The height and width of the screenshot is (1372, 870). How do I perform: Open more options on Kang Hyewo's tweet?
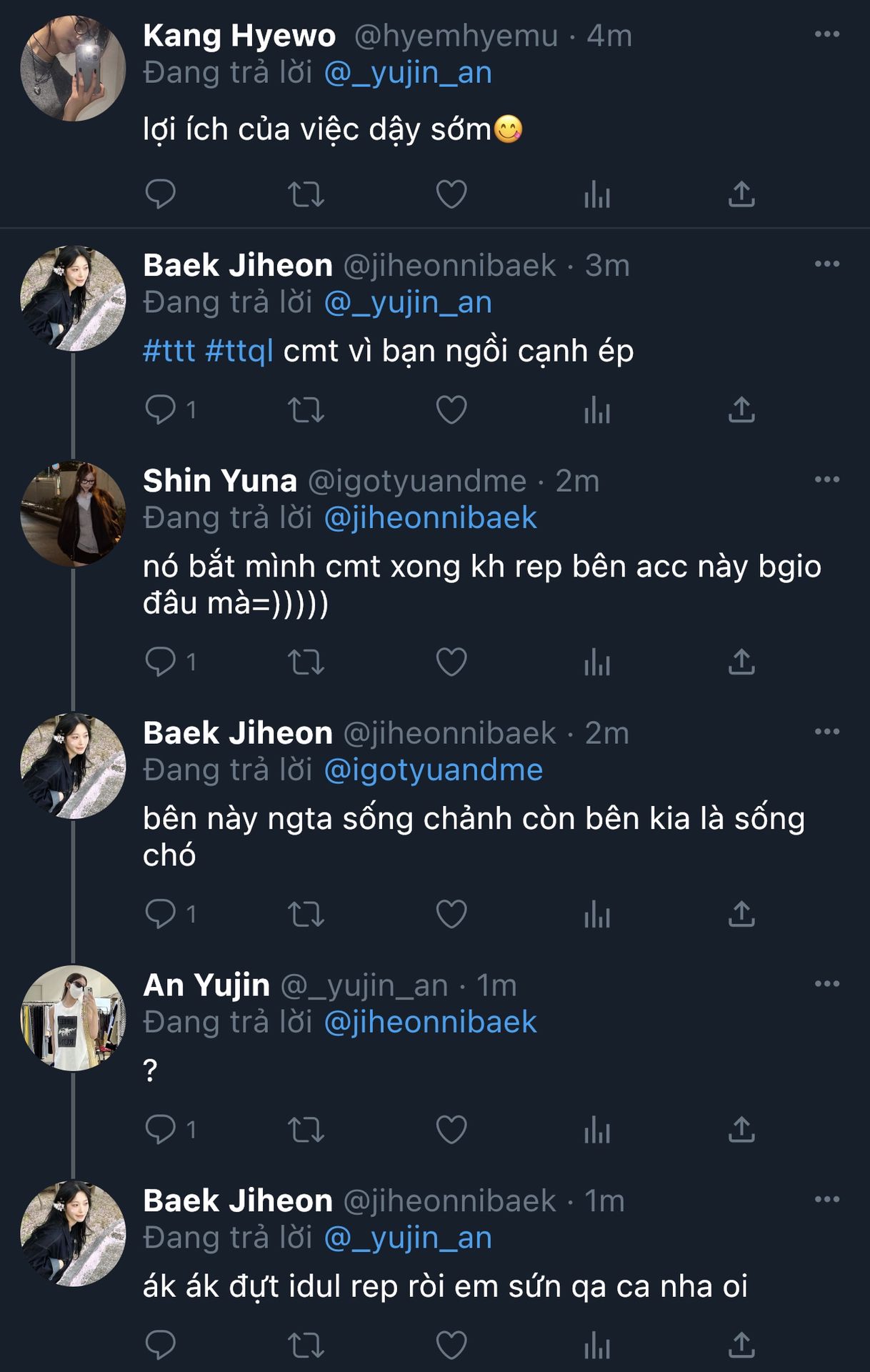point(827,34)
